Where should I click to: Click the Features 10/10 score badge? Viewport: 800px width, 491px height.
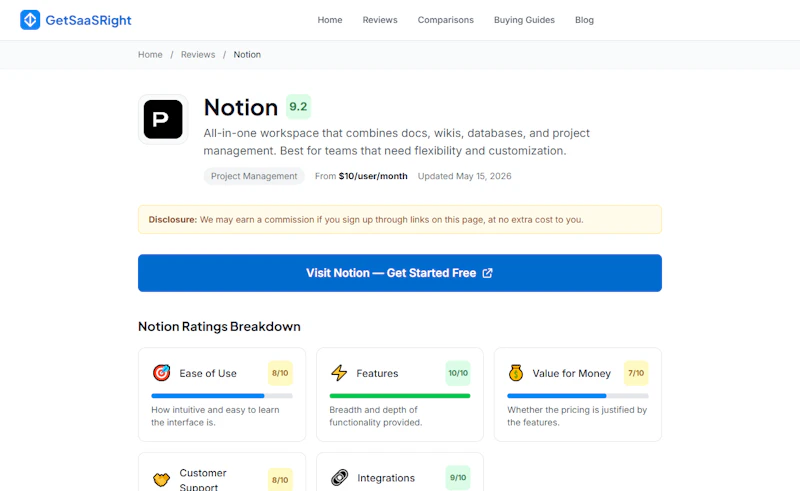point(458,373)
